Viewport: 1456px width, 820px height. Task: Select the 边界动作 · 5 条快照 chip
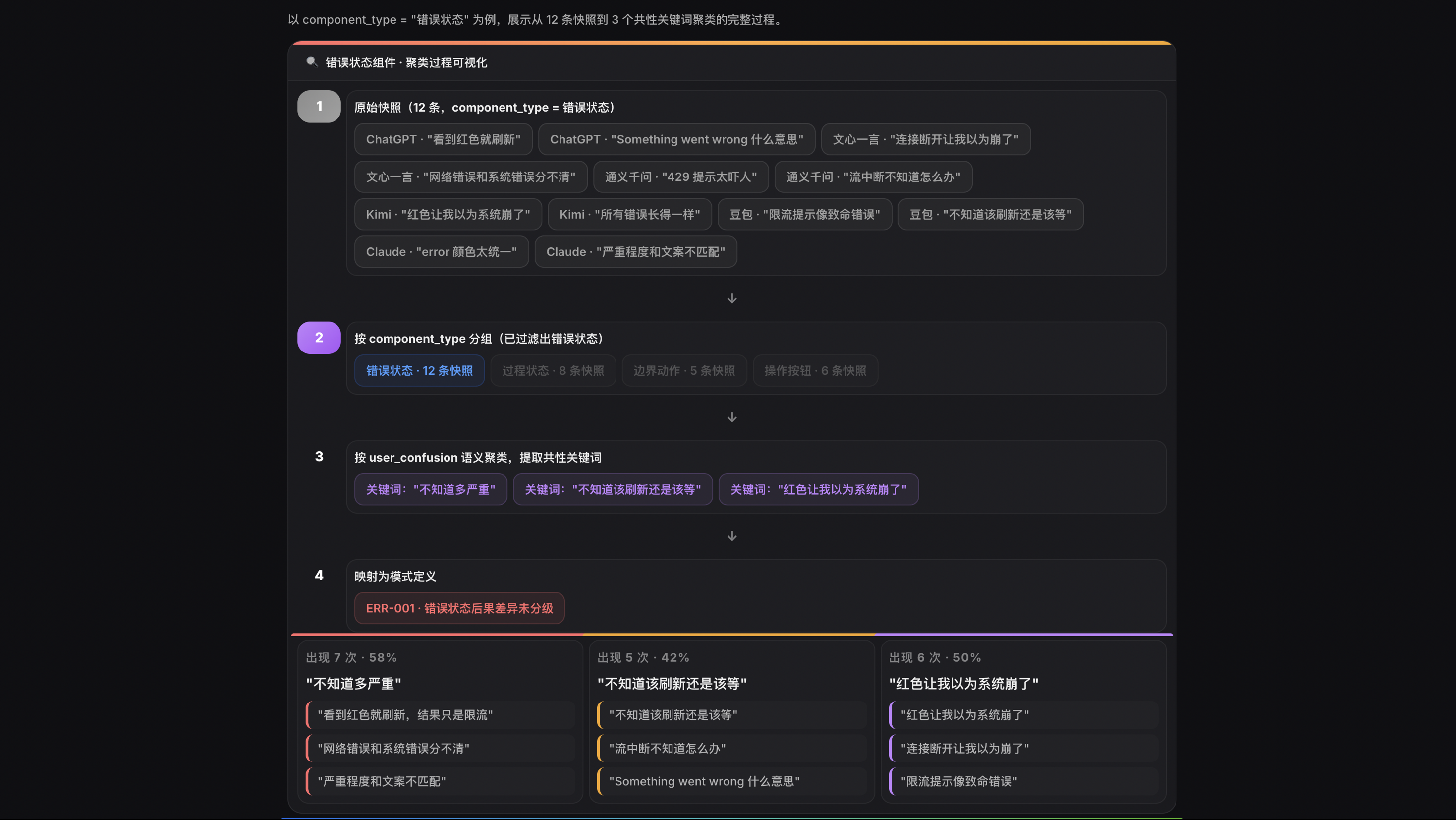coord(684,370)
